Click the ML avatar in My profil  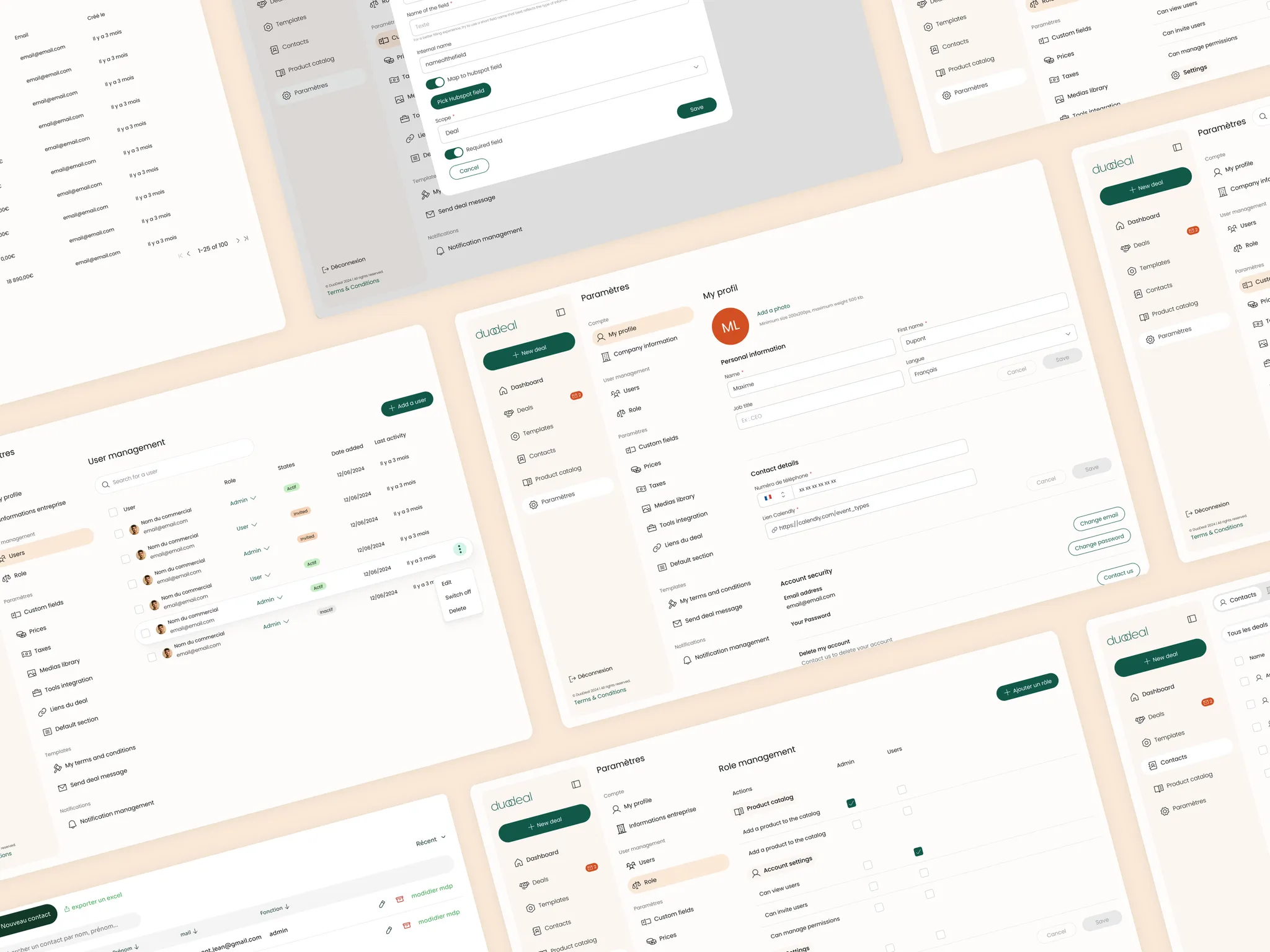[x=730, y=326]
